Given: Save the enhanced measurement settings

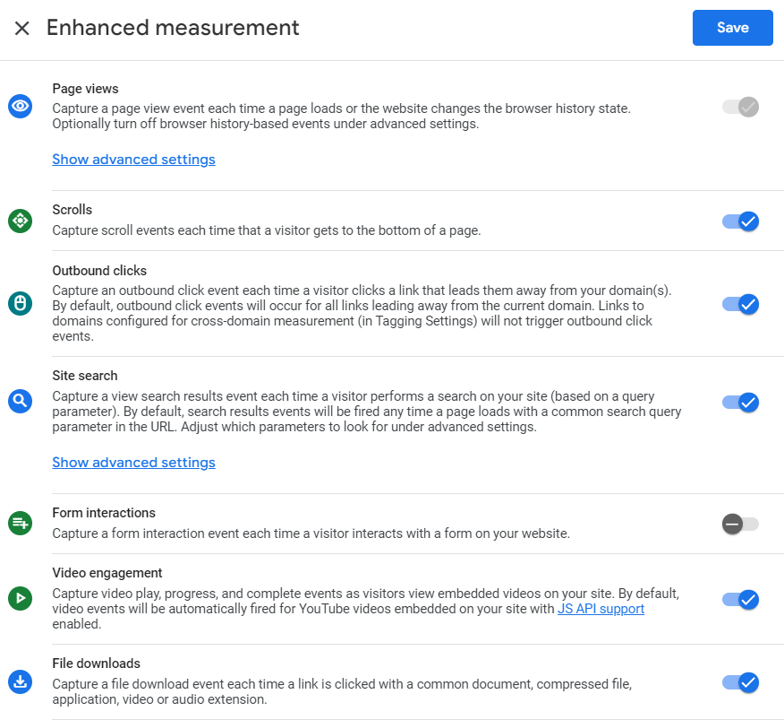Looking at the screenshot, I should click(732, 28).
